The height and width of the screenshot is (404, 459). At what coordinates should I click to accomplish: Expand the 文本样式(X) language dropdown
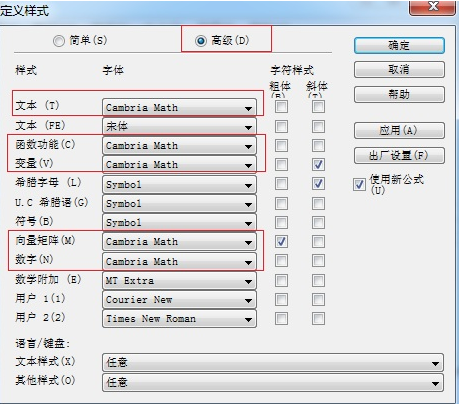coord(273,363)
